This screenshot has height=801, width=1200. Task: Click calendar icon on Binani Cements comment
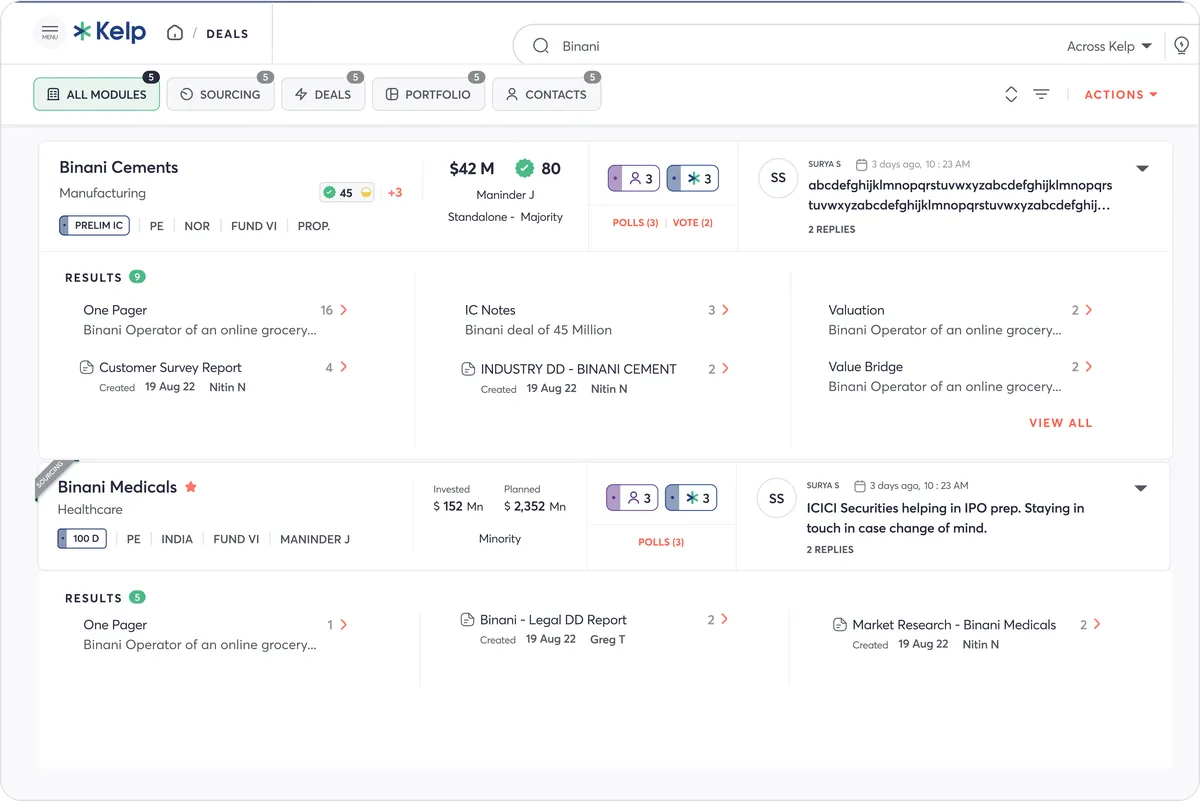861,164
